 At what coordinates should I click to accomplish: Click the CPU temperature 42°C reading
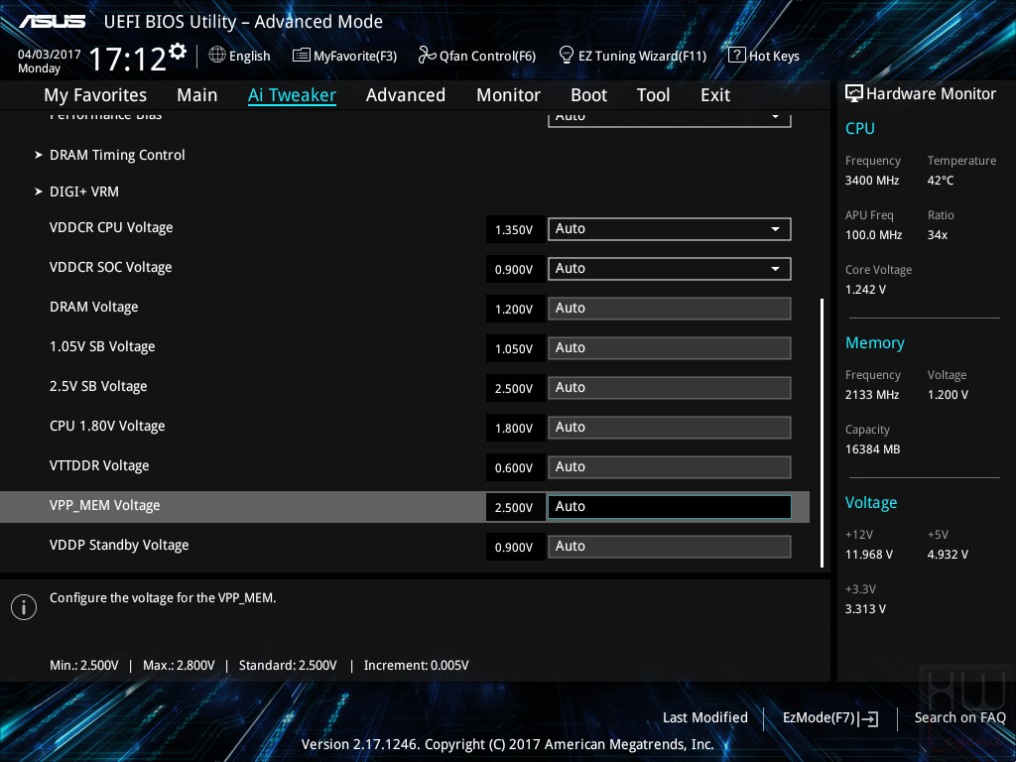coord(940,181)
